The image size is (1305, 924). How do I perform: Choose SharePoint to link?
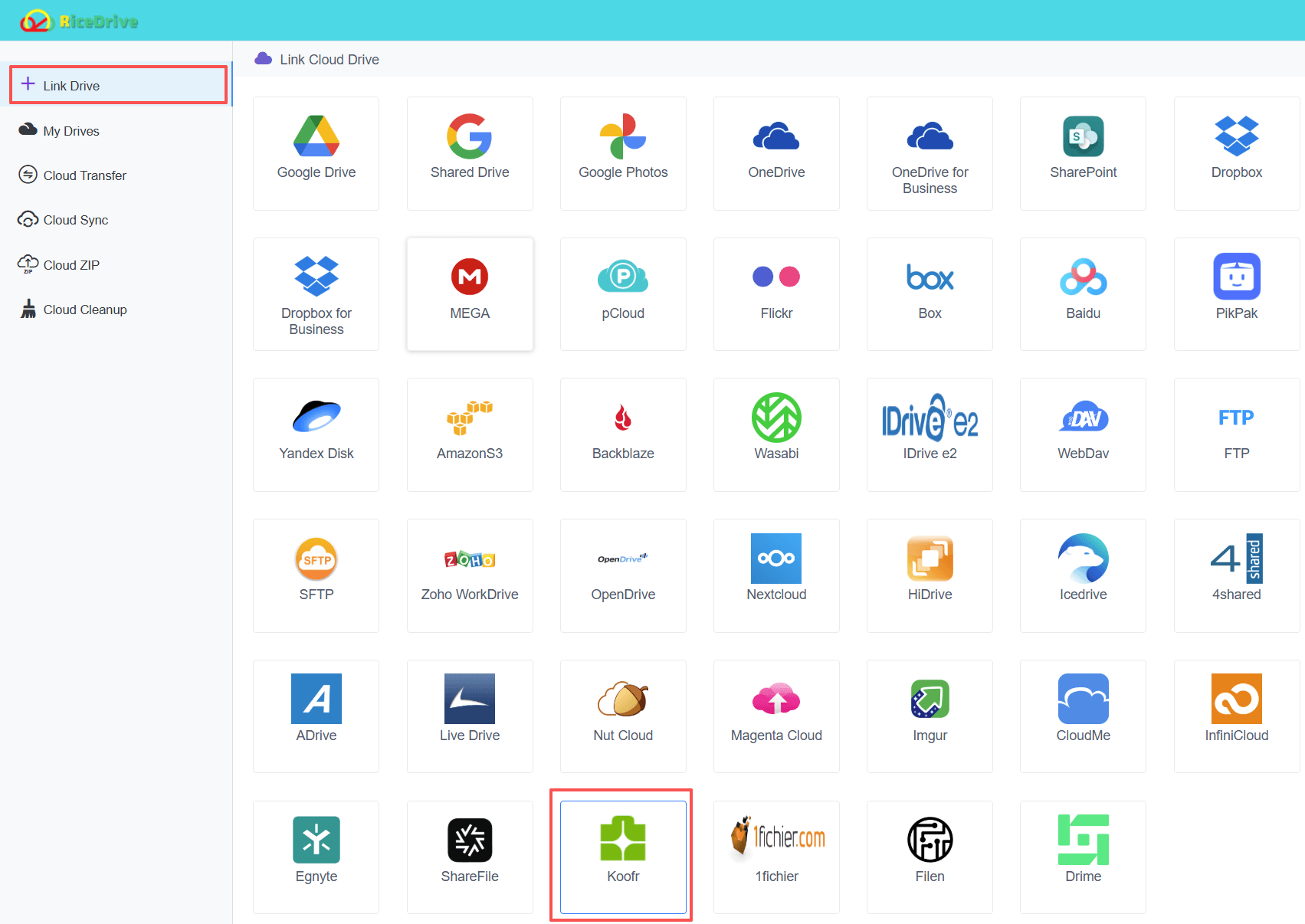click(1083, 153)
